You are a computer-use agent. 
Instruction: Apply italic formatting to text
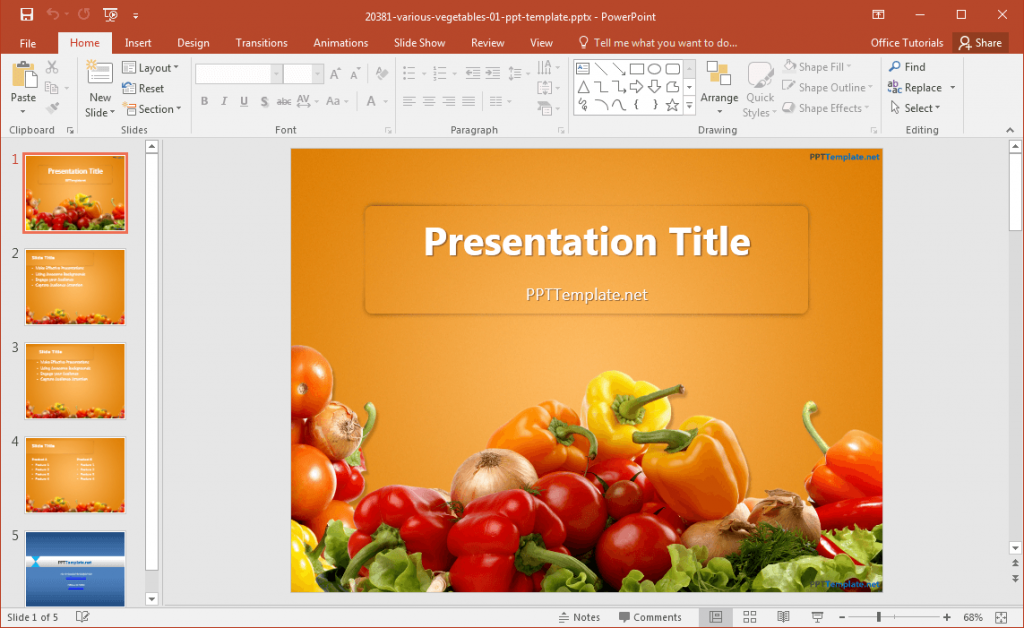[224, 101]
